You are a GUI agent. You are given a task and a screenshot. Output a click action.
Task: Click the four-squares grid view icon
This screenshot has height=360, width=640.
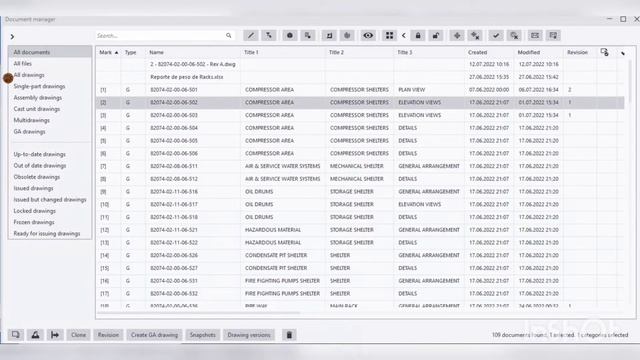point(389,36)
